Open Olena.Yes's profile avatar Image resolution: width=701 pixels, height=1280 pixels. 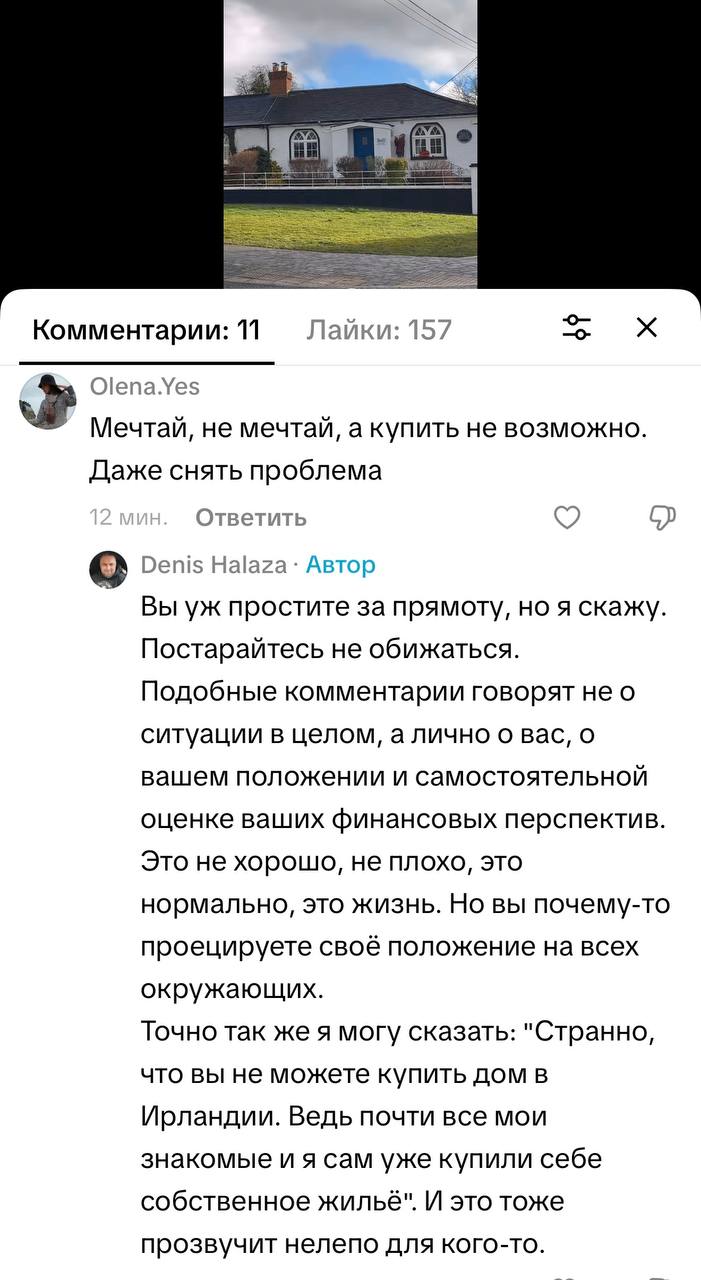tap(48, 401)
